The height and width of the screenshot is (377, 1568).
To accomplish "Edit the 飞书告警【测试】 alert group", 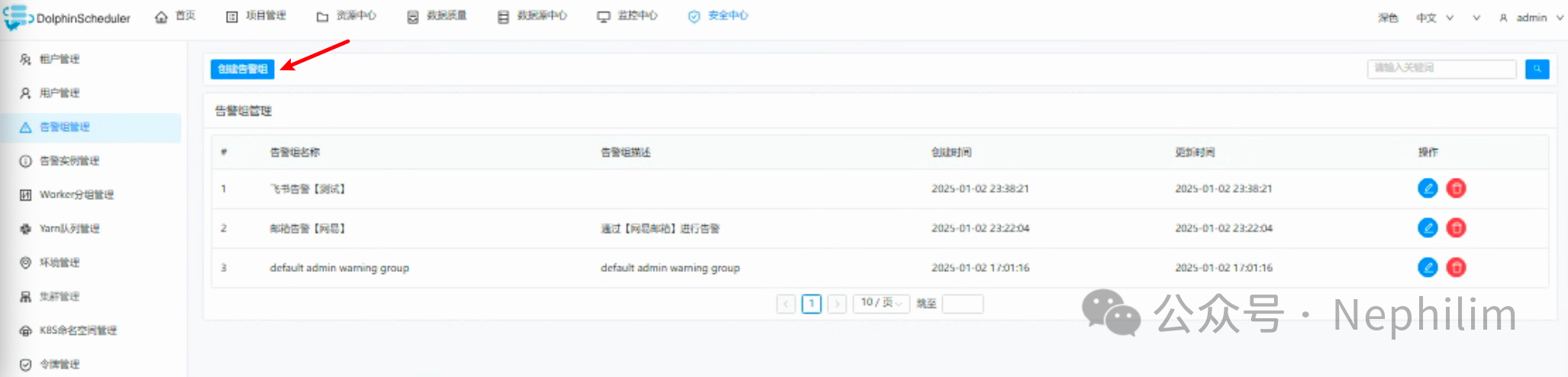I will pos(1428,188).
